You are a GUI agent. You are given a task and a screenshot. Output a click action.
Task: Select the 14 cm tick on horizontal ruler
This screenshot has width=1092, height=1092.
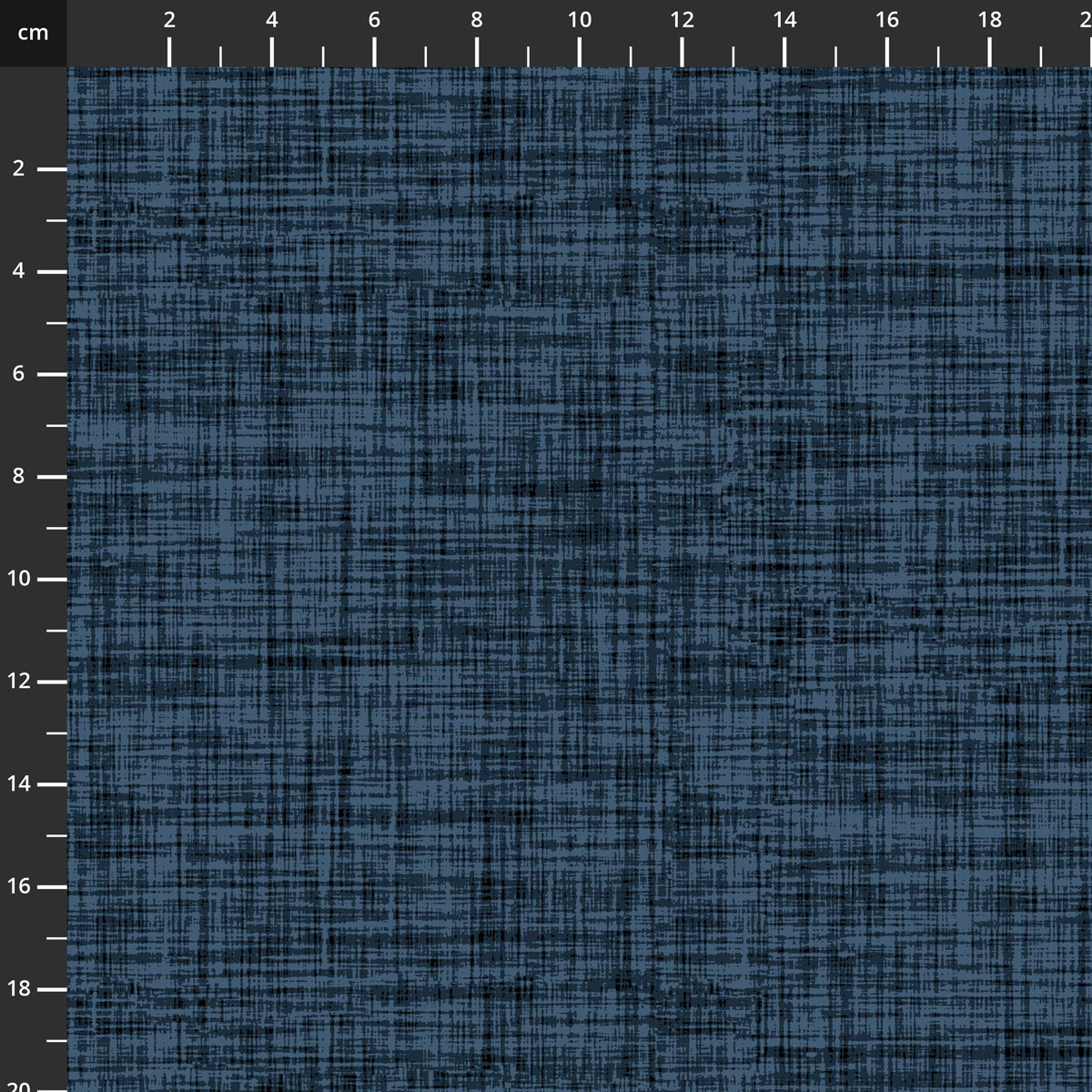pyautogui.click(x=784, y=52)
